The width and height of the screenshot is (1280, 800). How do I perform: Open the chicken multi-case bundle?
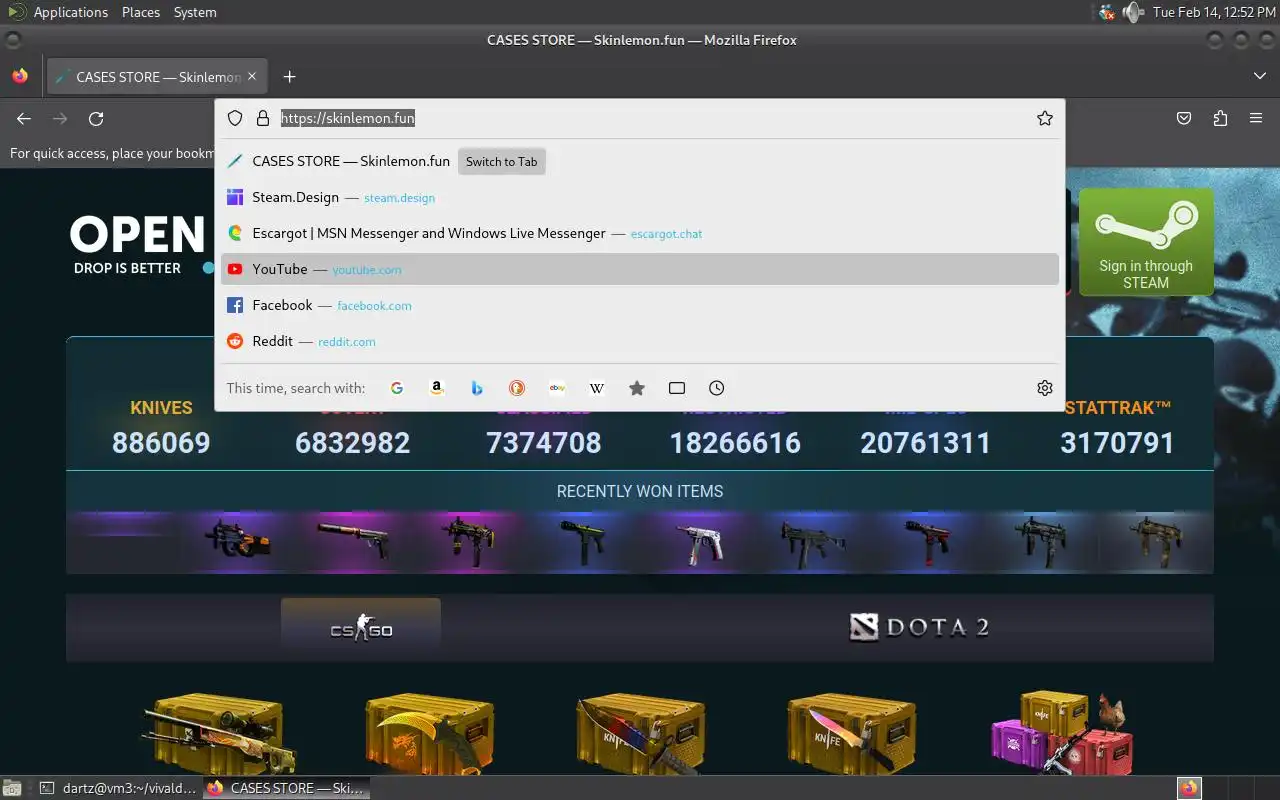tap(1062, 733)
